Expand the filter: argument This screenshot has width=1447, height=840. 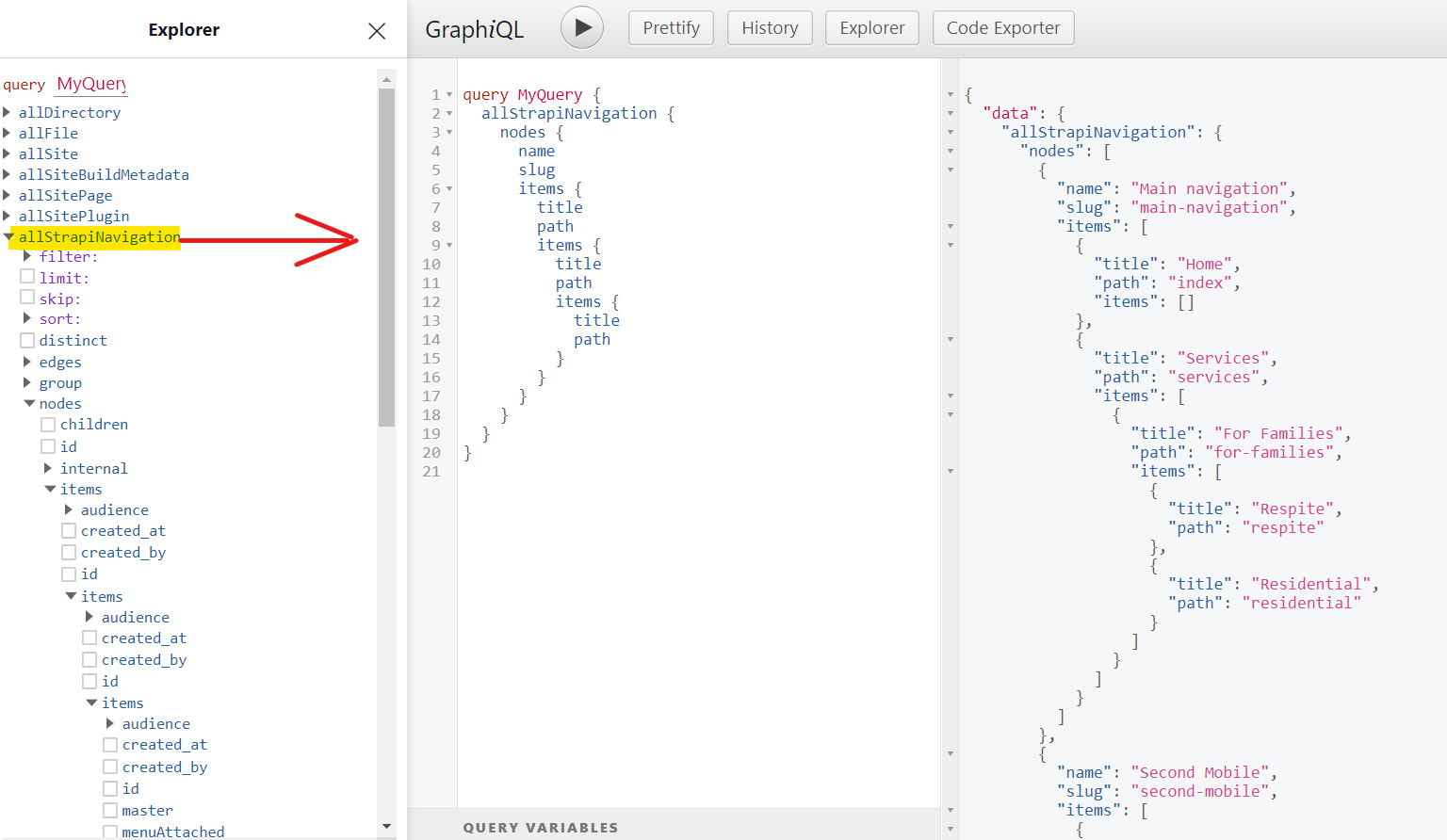click(x=27, y=256)
